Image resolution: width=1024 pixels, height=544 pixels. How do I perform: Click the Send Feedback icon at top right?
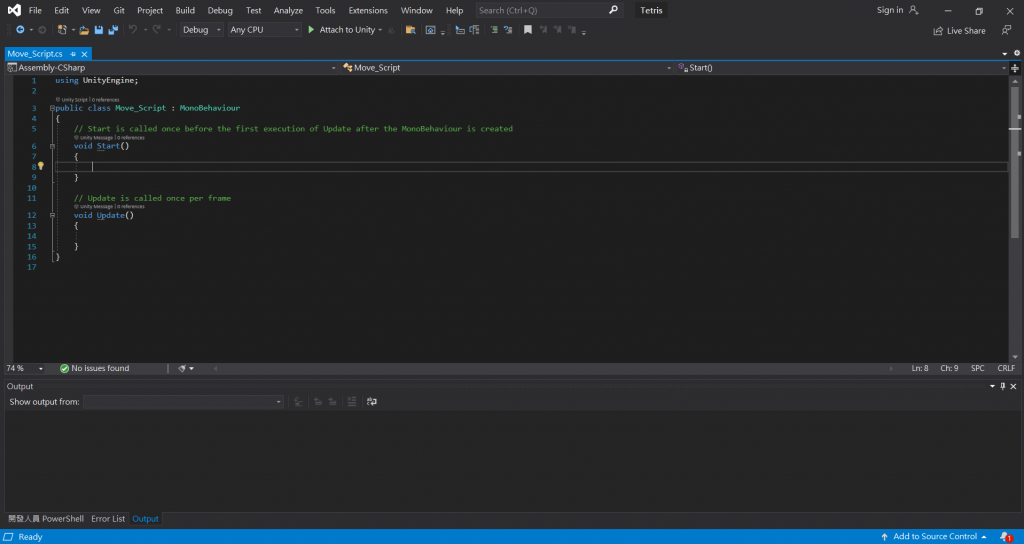[x=1006, y=30]
